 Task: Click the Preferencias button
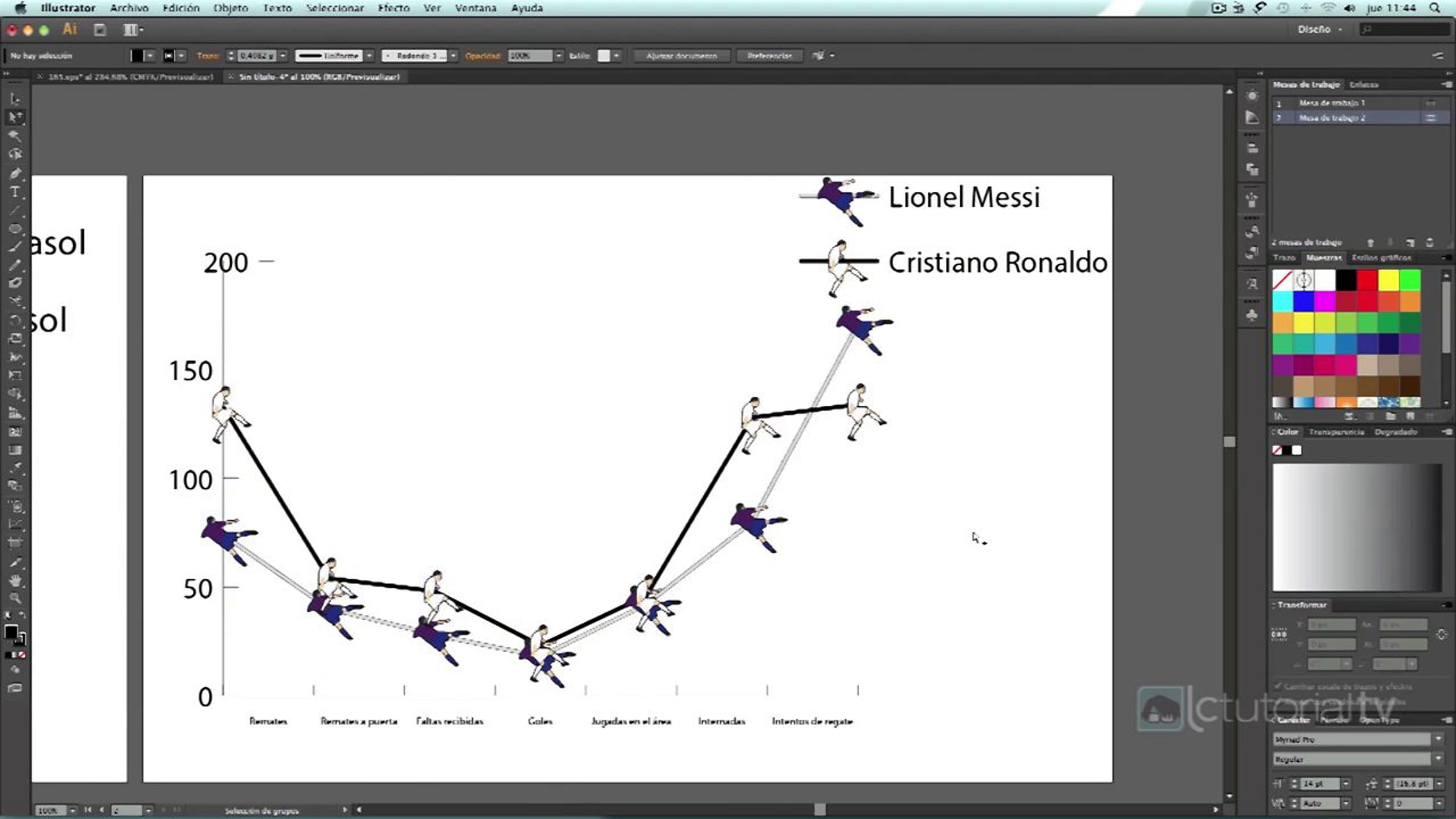pos(769,56)
